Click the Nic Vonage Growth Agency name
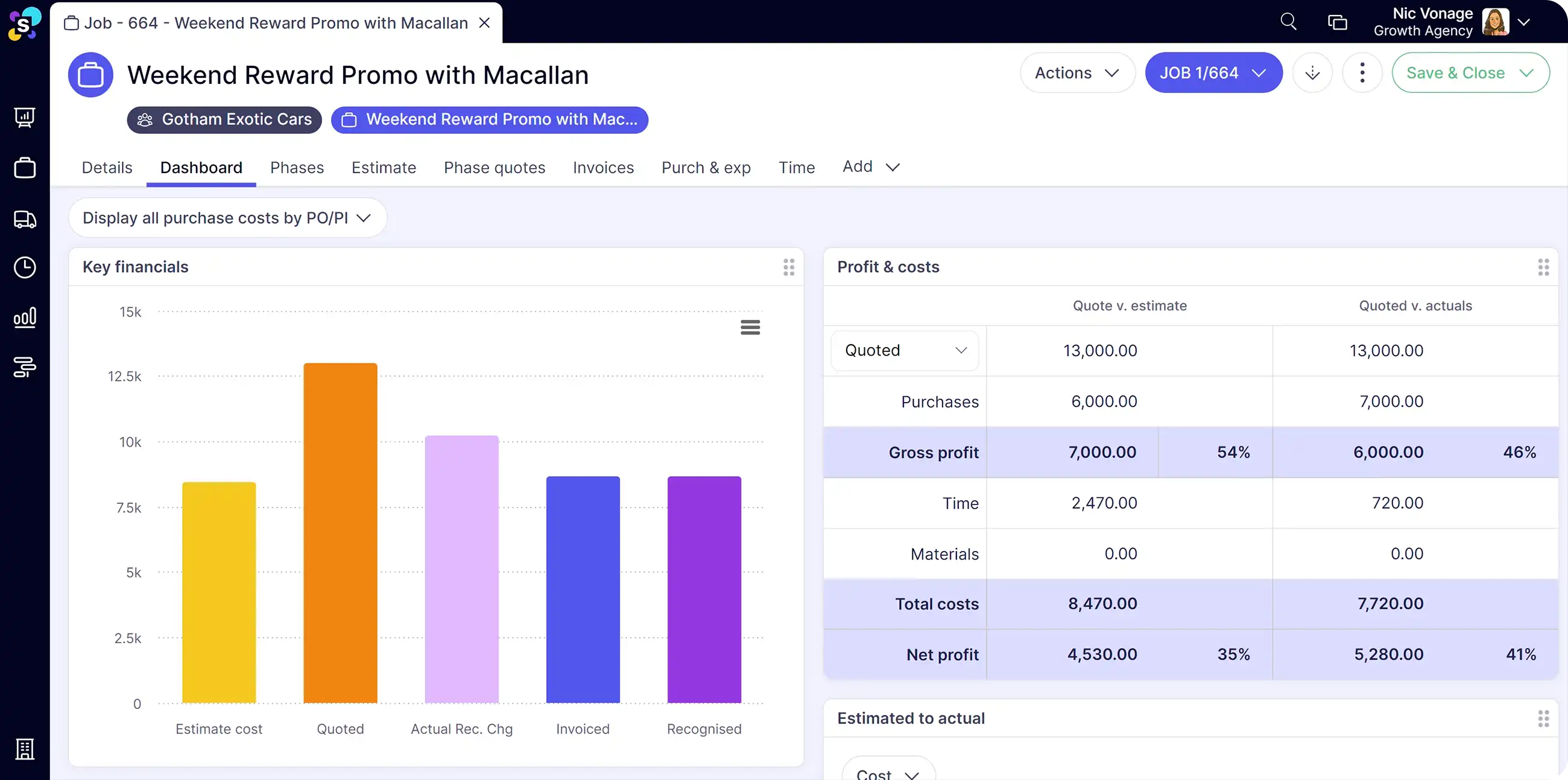Screen dimensions: 1568x780 pos(1423,22)
